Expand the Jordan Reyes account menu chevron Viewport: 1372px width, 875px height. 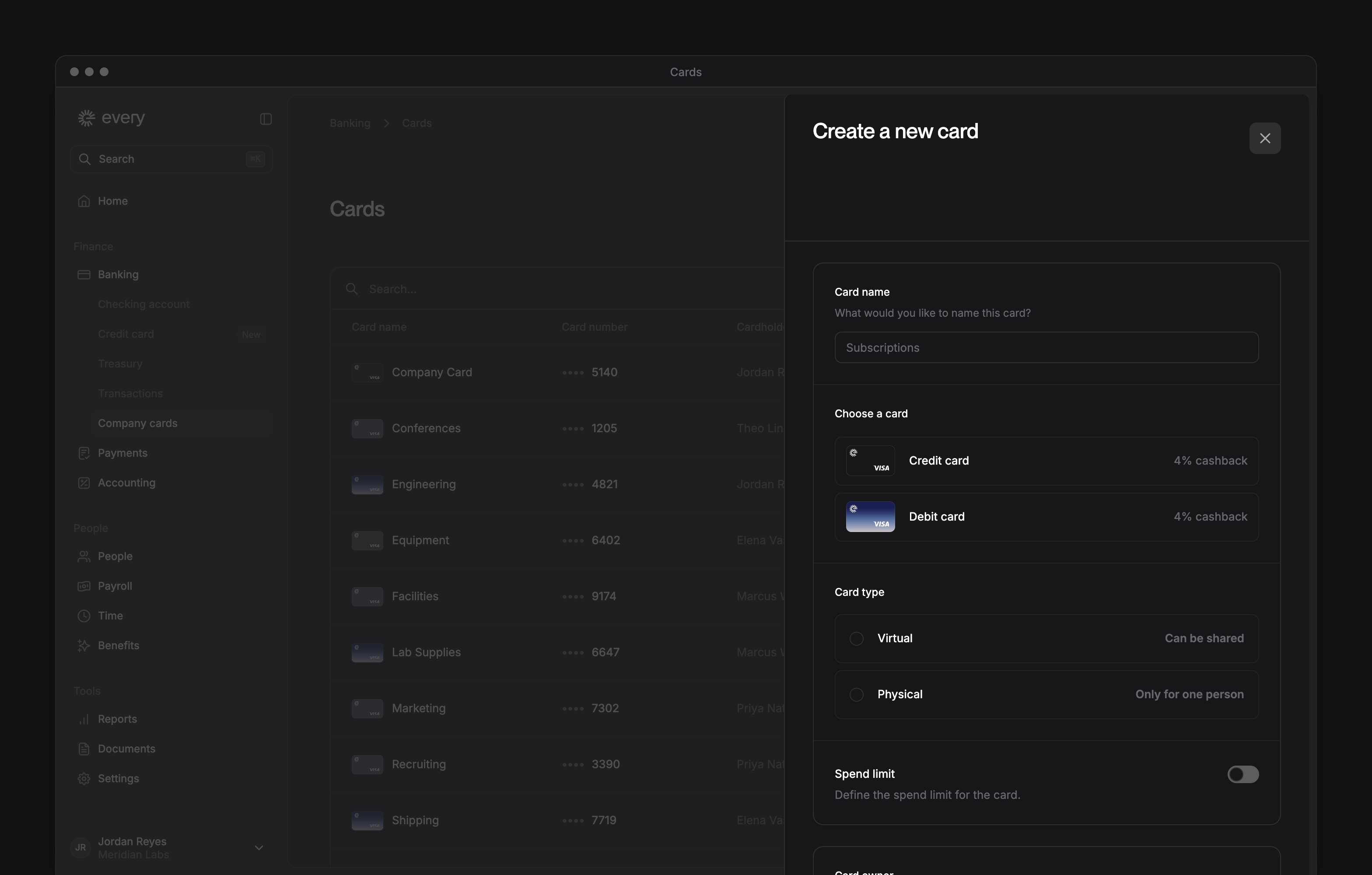[259, 848]
